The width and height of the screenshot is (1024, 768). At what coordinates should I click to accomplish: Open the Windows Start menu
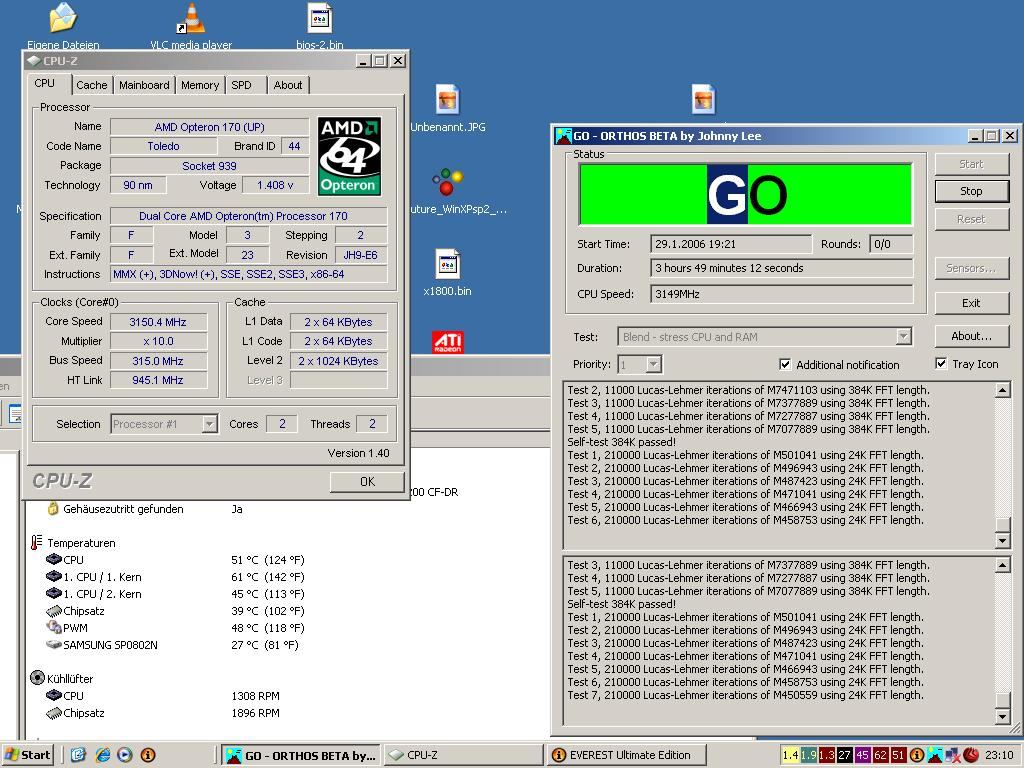point(27,756)
